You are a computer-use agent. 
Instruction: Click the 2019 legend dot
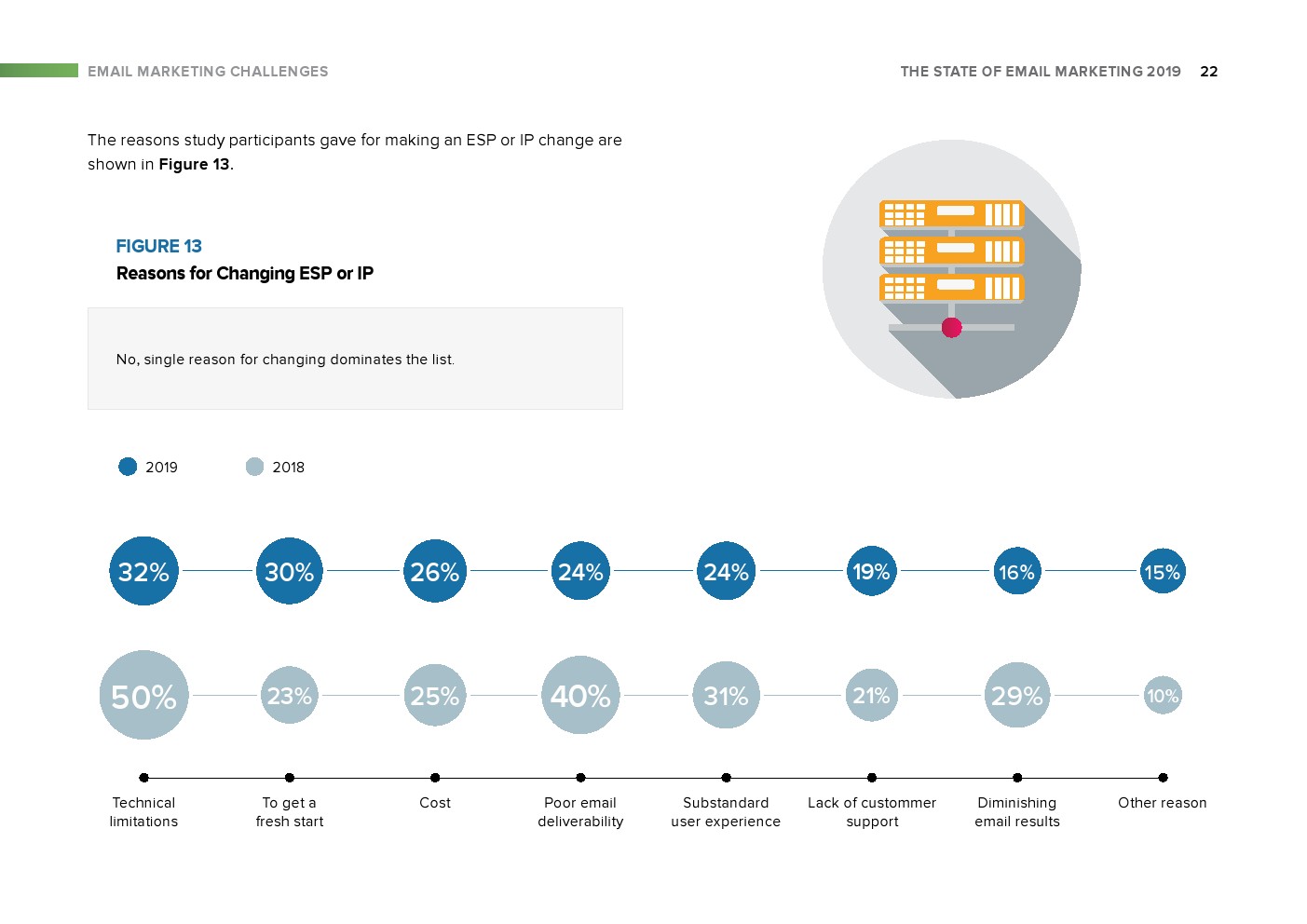pyautogui.click(x=128, y=467)
